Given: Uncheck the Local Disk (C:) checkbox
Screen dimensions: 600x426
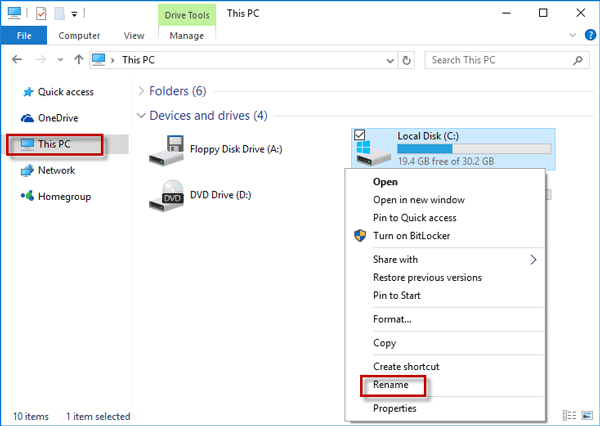Looking at the screenshot, I should pyautogui.click(x=361, y=134).
